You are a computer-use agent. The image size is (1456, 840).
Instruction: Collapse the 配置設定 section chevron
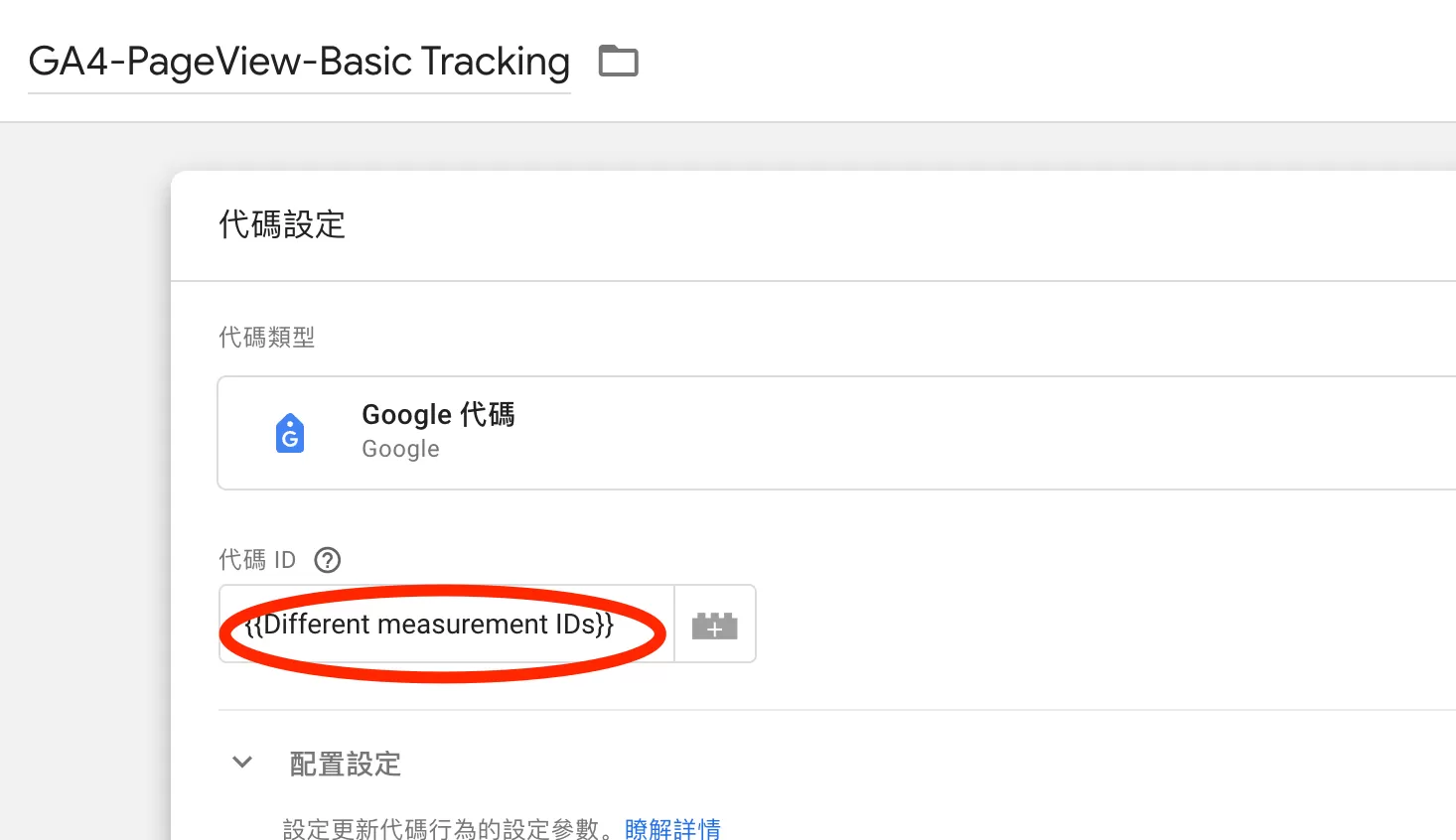pos(242,763)
